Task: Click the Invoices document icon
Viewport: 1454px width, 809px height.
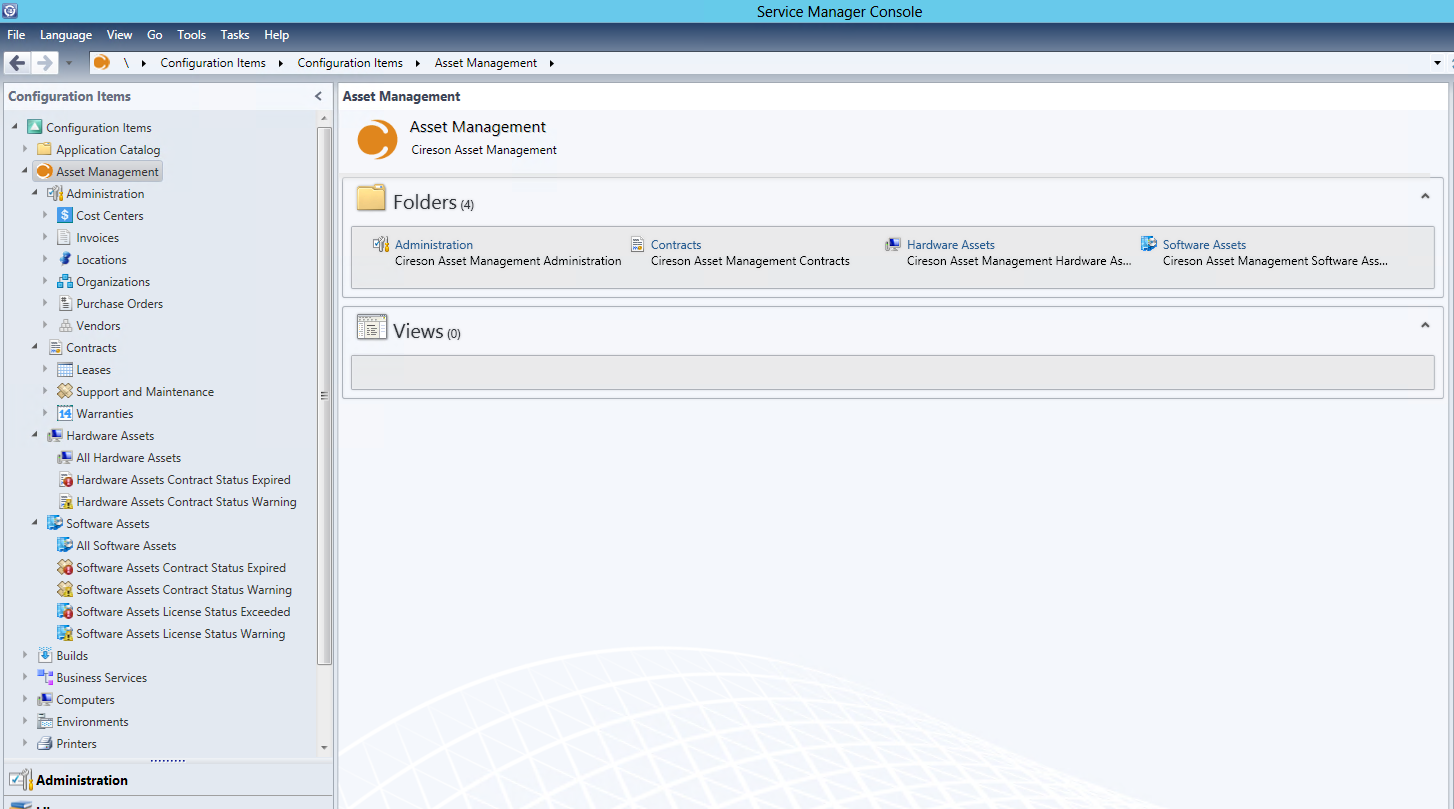Action: tap(65, 237)
